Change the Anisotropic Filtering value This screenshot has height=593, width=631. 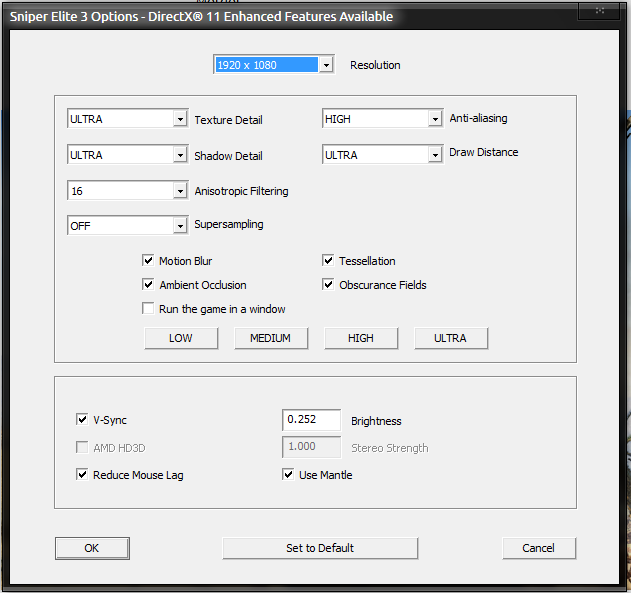tap(128, 190)
